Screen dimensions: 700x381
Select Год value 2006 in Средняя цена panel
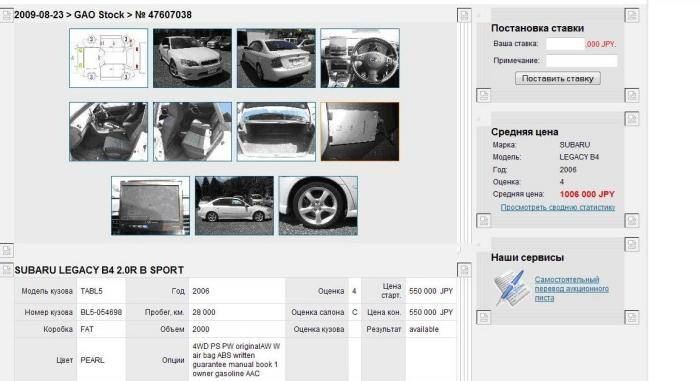568,170
